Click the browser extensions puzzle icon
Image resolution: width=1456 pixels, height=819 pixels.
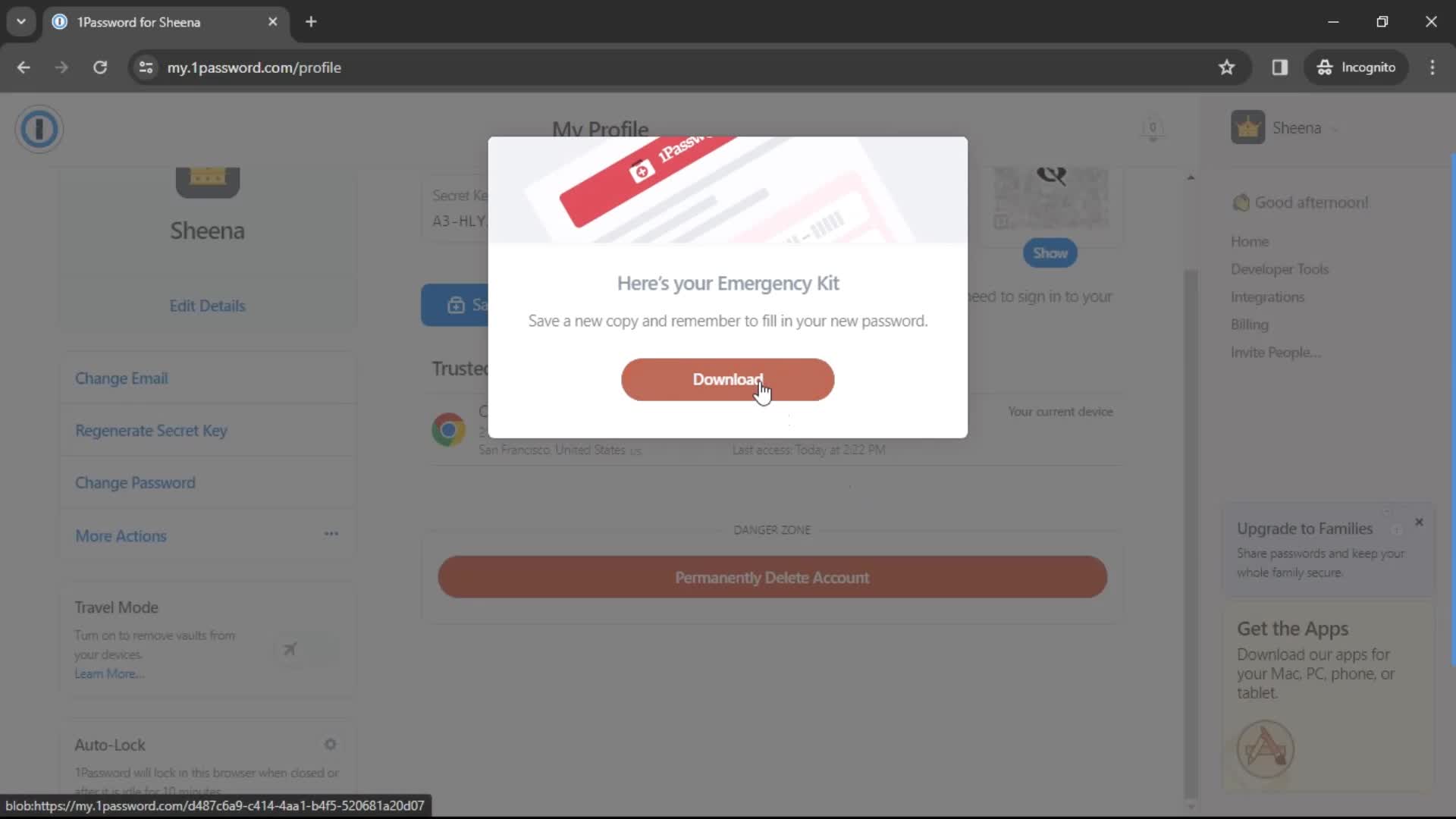(x=1280, y=67)
